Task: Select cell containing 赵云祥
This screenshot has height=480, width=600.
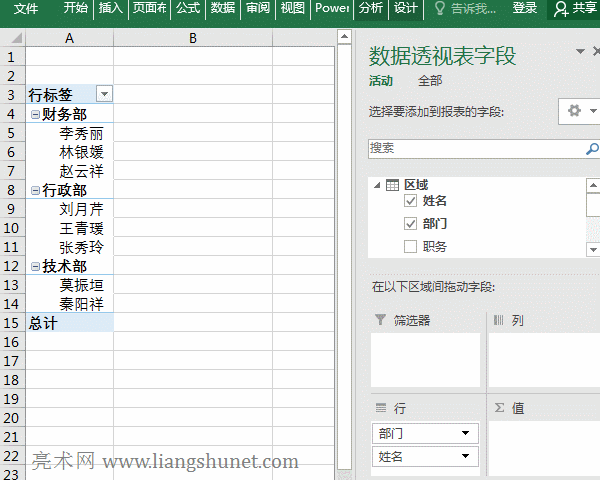Action: tap(70, 171)
